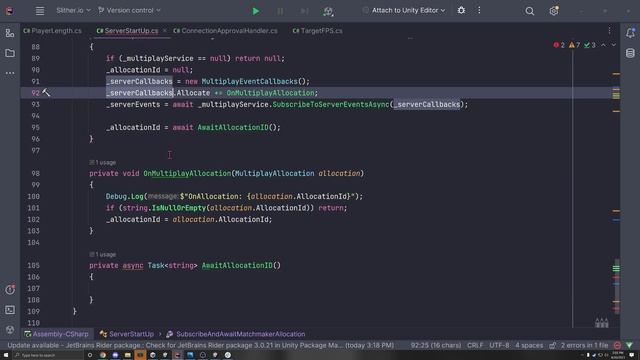Open the Problems tool window icon

click(10, 290)
